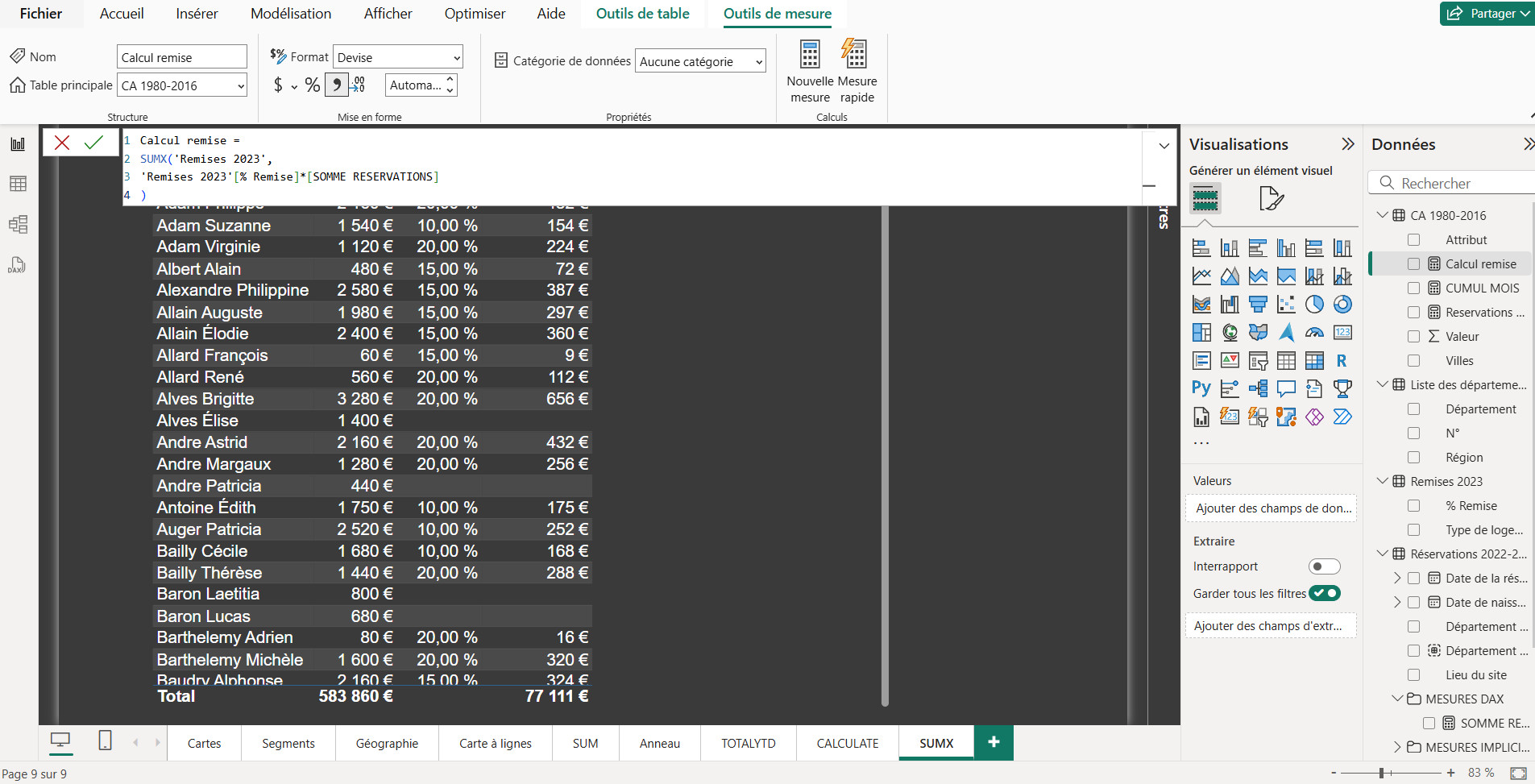Check the Attribut field checkbox
This screenshot has width=1535, height=784.
[x=1413, y=239]
